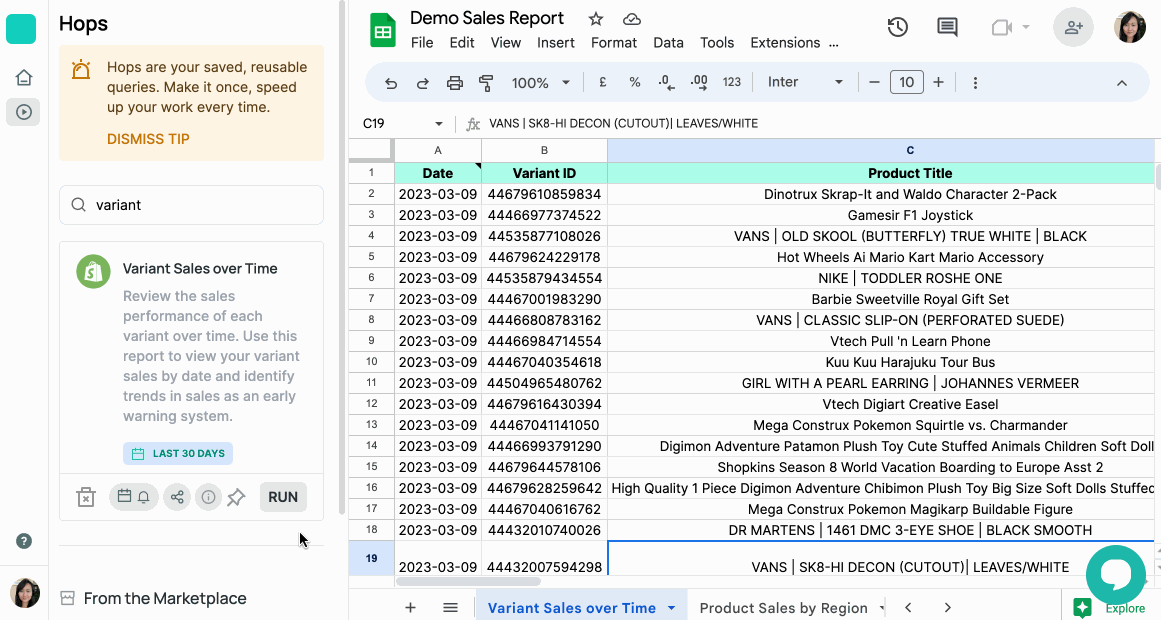Image resolution: width=1161 pixels, height=620 pixels.
Task: Select column C header
Action: click(880, 150)
